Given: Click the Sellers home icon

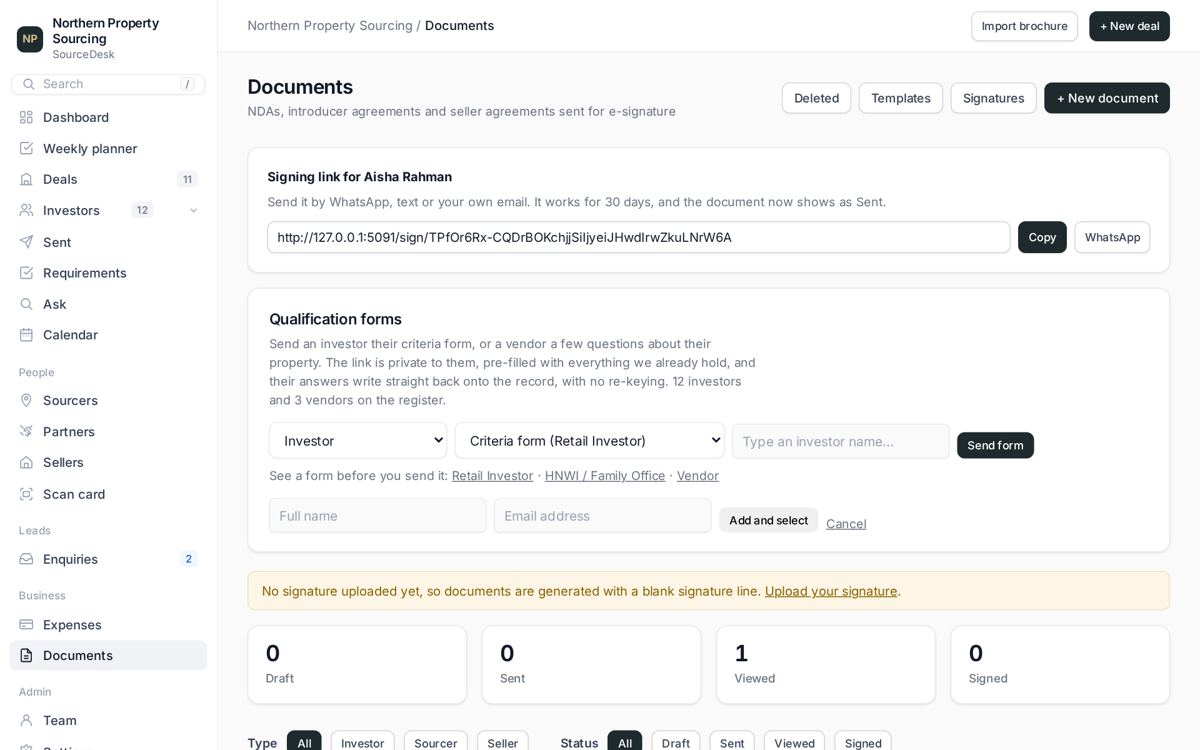Looking at the screenshot, I should coord(27,462).
